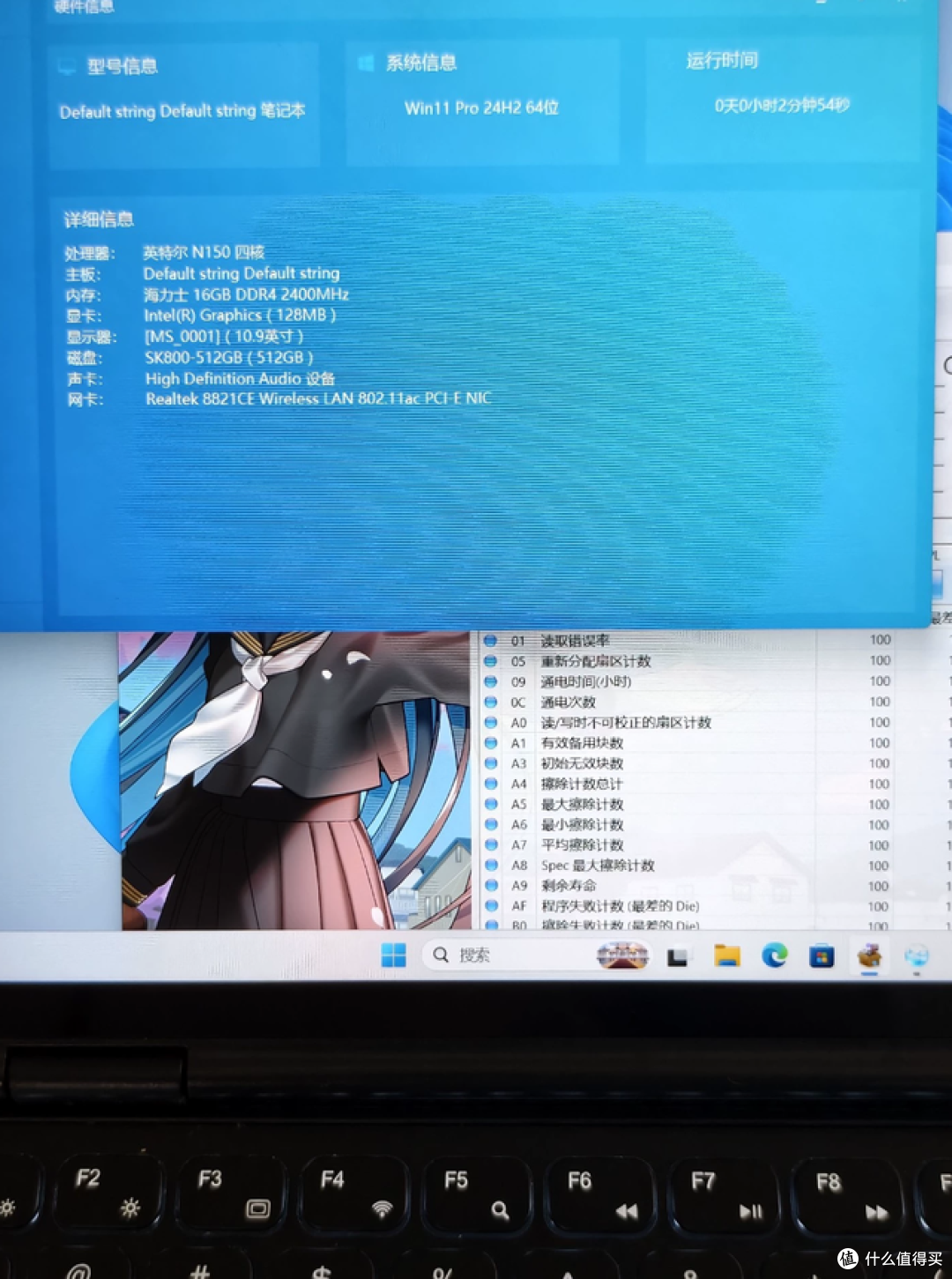Viewport: 952px width, 1279px height.
Task: Launch File Explorer from the taskbar
Action: tap(726, 956)
